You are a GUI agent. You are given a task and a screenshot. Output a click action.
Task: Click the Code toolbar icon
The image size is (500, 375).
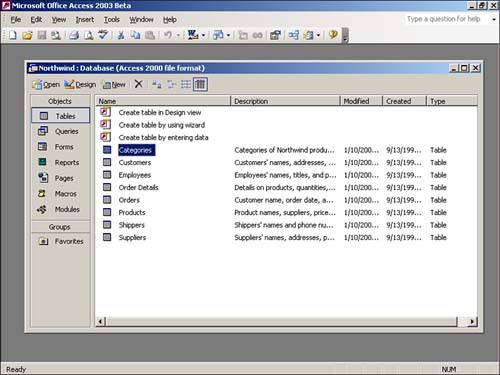click(243, 35)
